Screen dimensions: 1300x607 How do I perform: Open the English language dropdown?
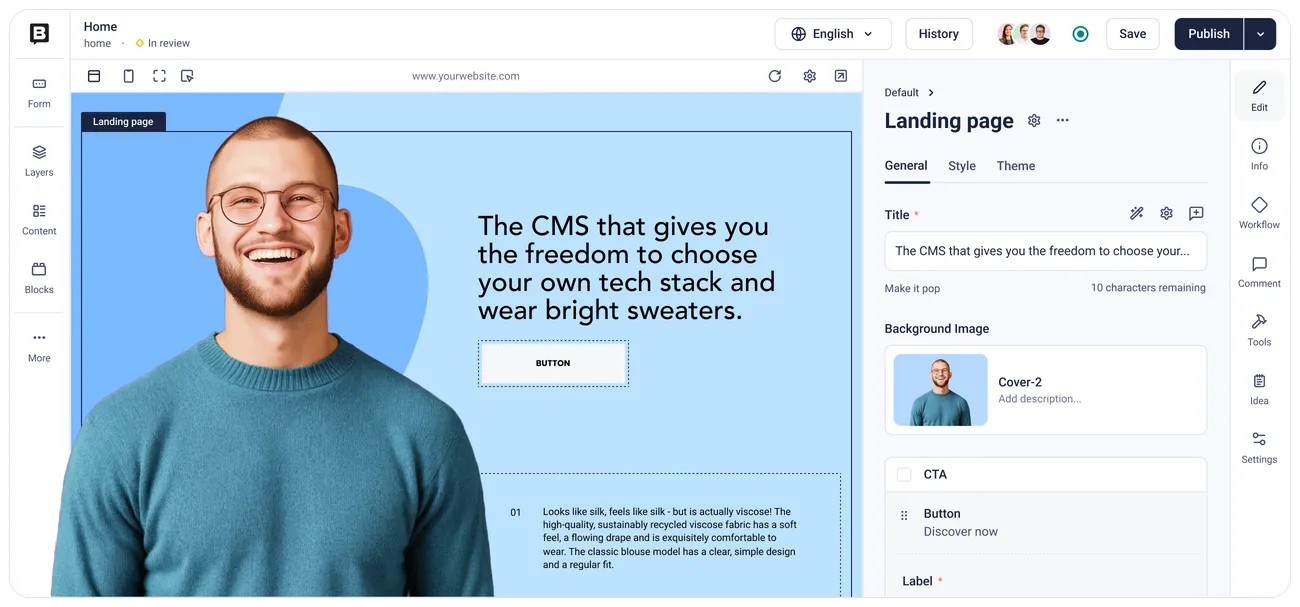pos(832,34)
